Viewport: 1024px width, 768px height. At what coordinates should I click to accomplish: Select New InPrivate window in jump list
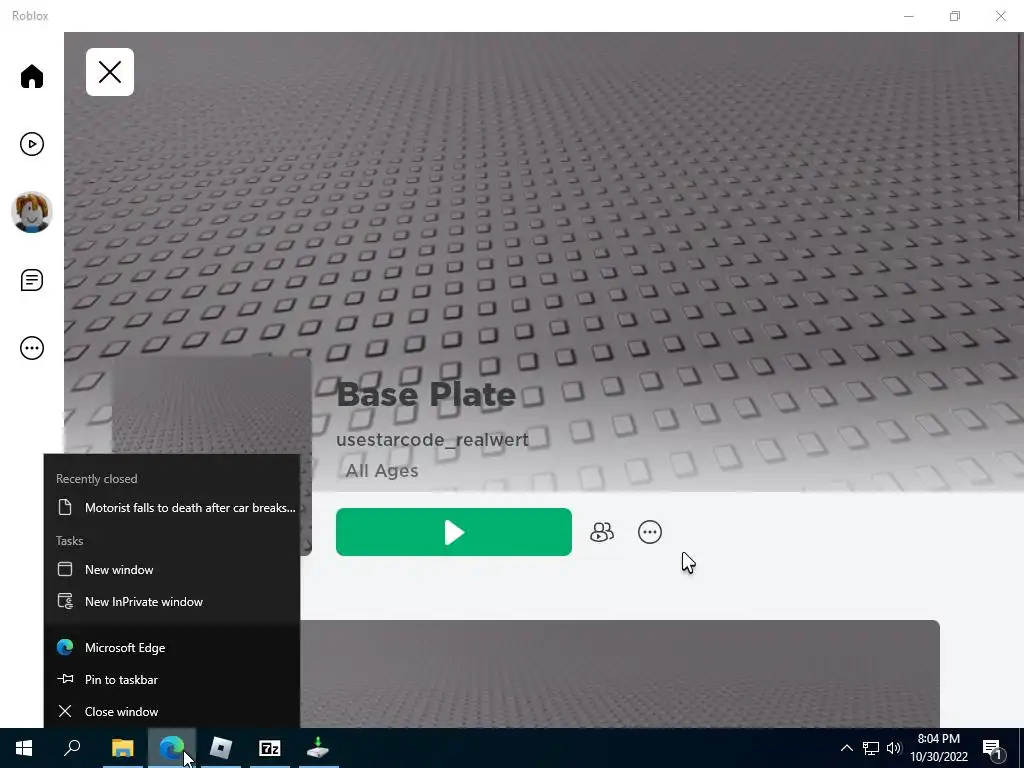pyautogui.click(x=172, y=601)
